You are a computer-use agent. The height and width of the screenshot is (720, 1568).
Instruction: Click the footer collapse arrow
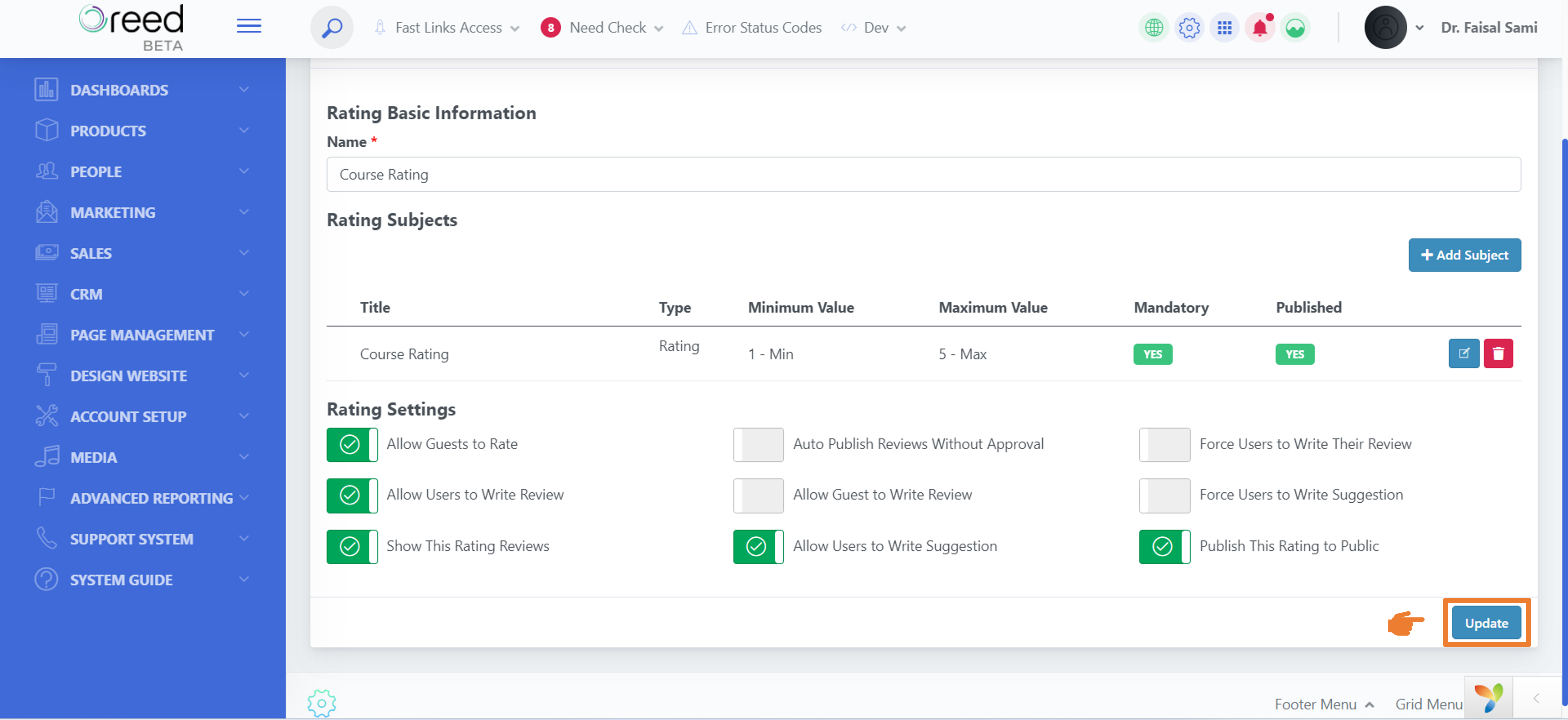(1536, 698)
